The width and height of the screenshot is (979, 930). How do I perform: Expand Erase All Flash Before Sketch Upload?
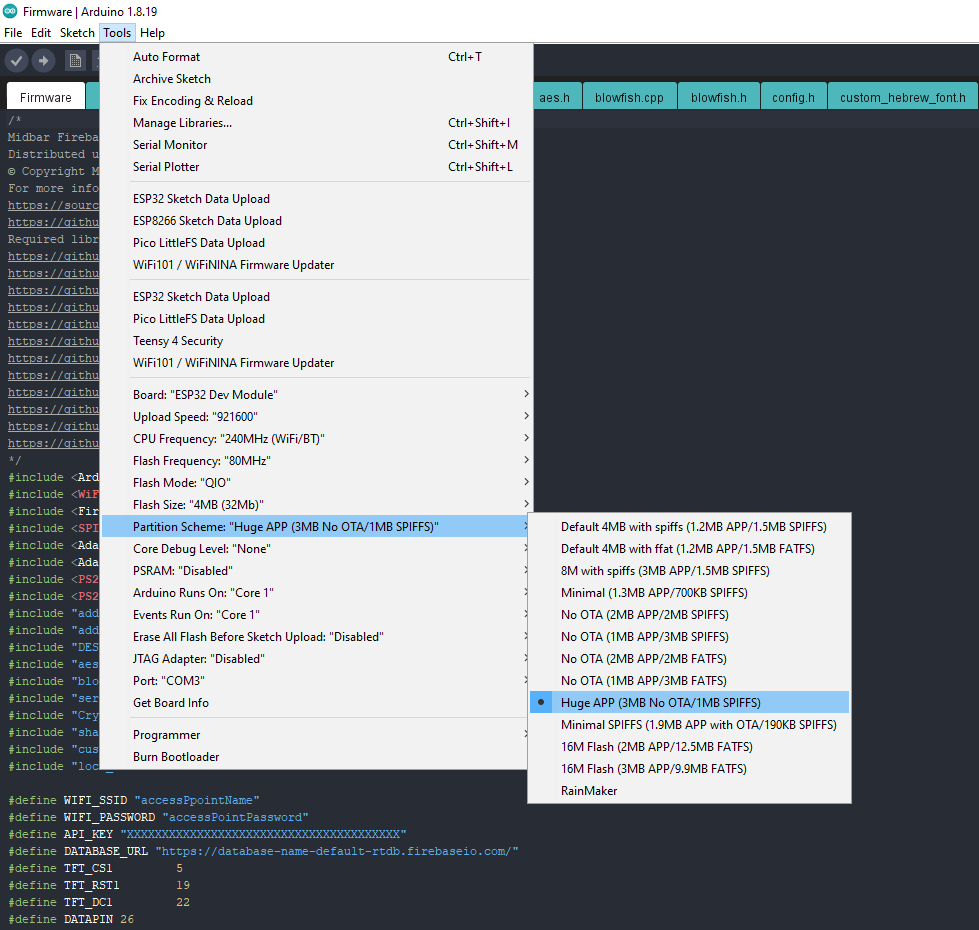[317, 637]
